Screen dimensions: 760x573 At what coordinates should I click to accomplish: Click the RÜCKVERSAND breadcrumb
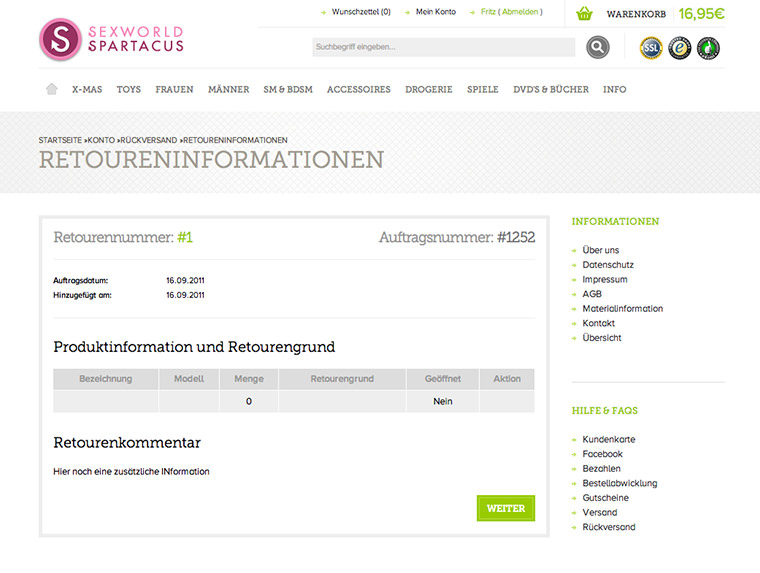coord(148,140)
